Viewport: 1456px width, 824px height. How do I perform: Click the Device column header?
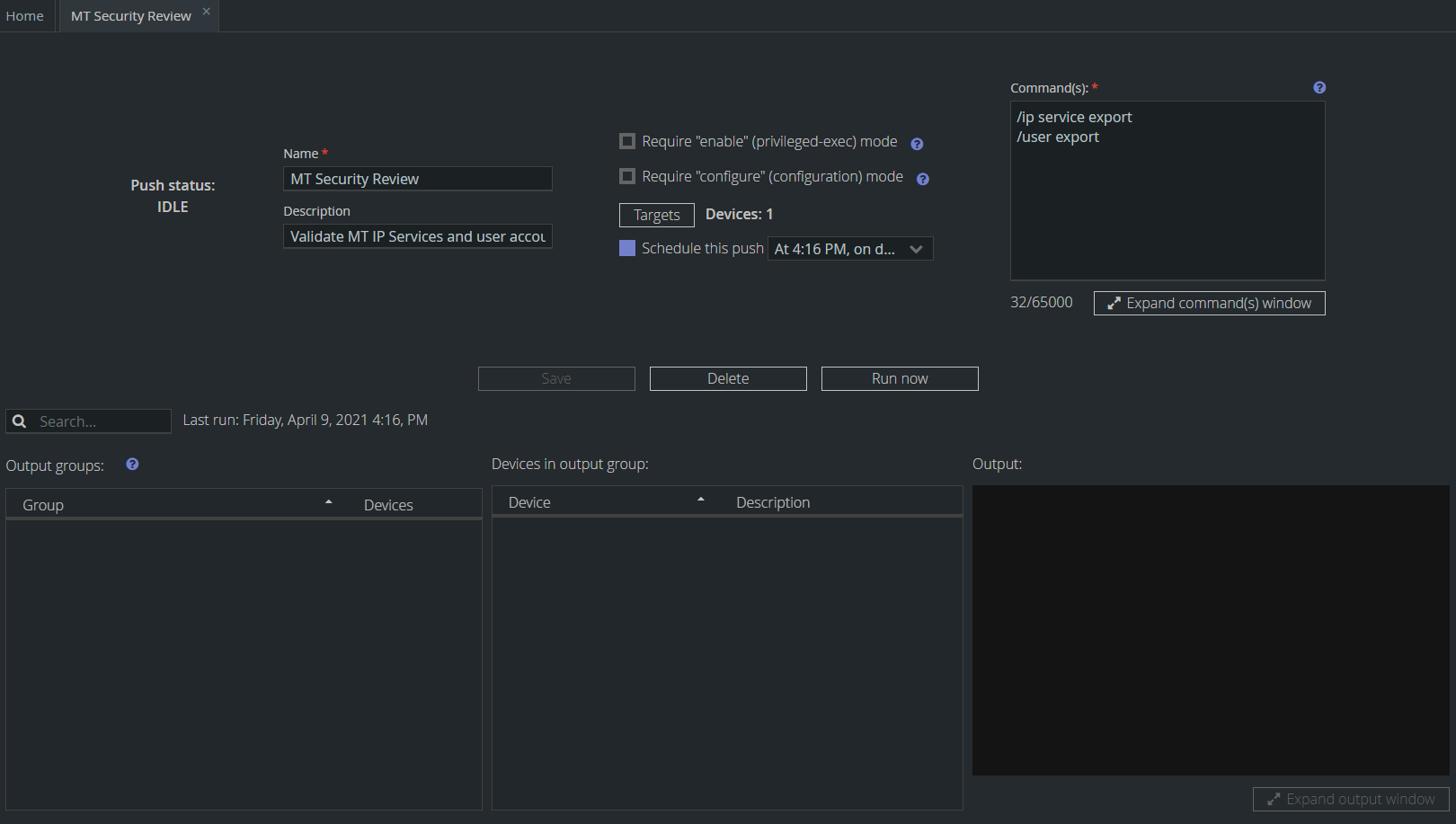click(x=529, y=502)
